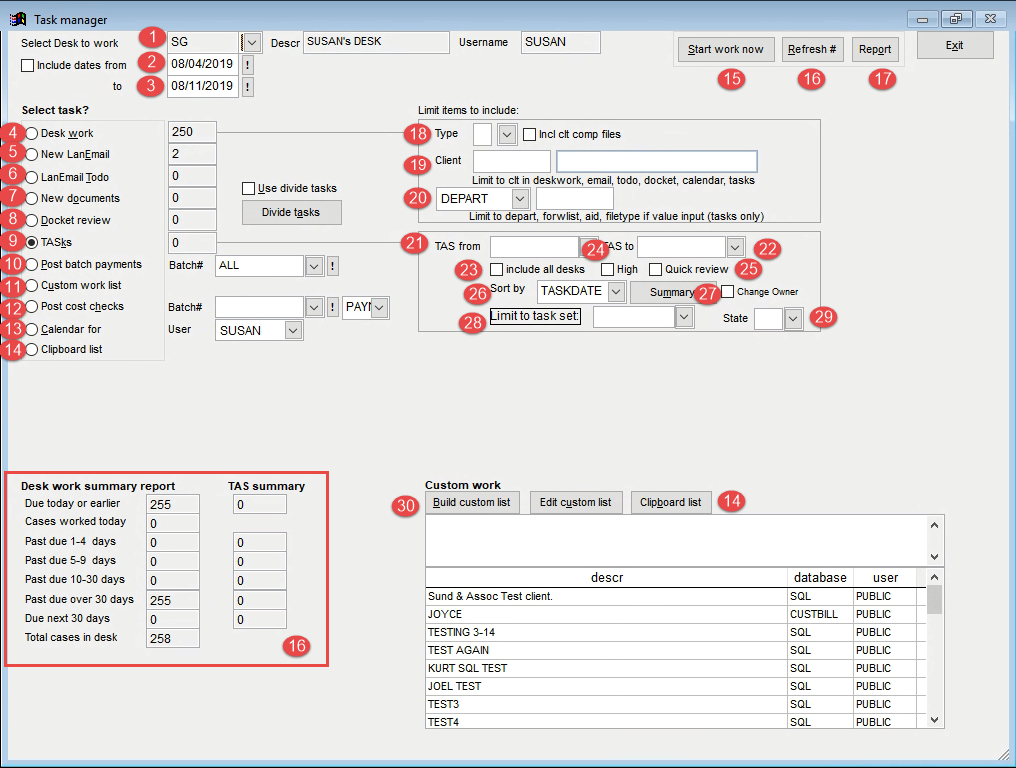
Task: Click the descr column header
Action: pyautogui.click(x=606, y=577)
